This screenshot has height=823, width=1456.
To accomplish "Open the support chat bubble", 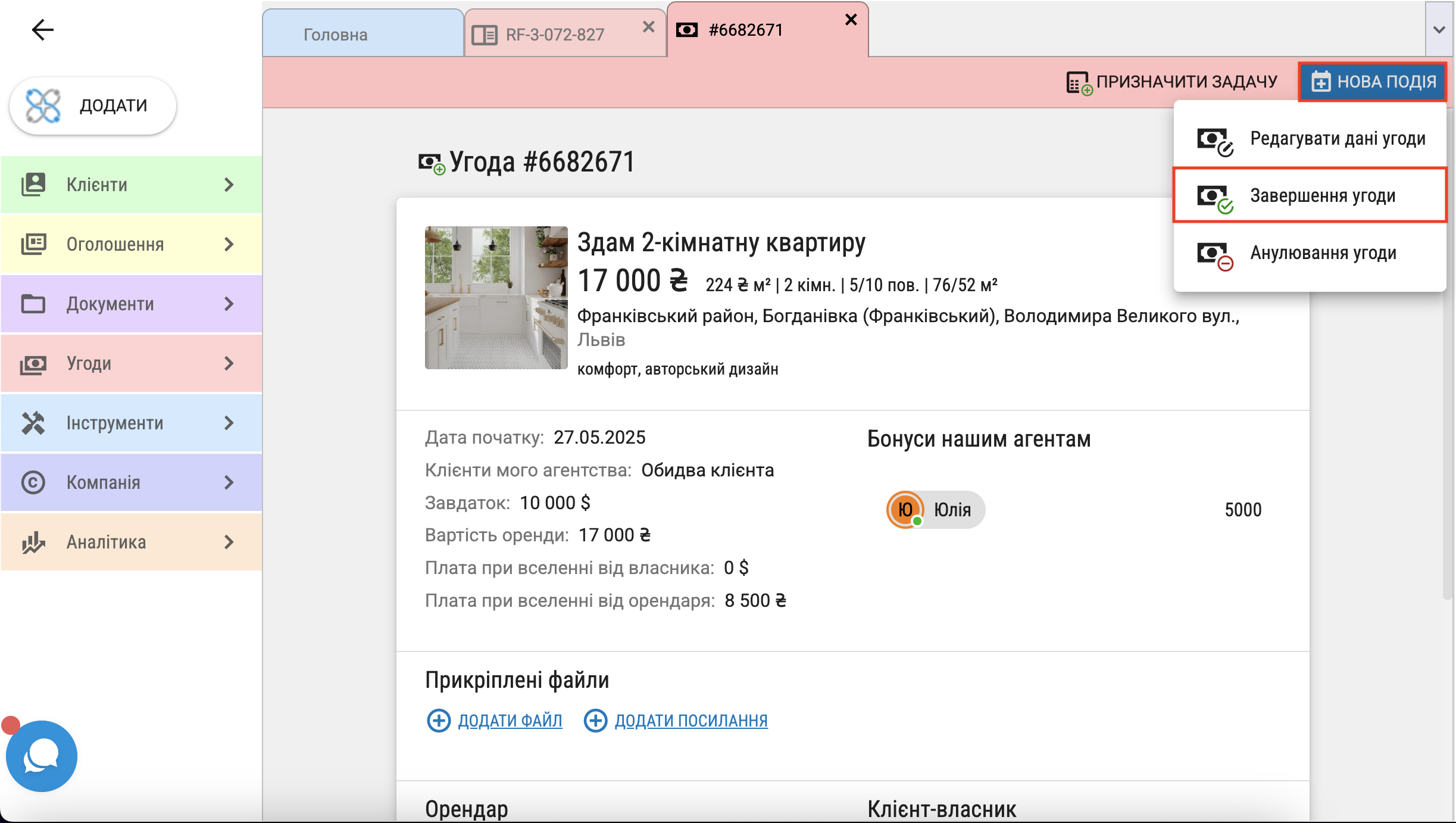I will coord(41,756).
